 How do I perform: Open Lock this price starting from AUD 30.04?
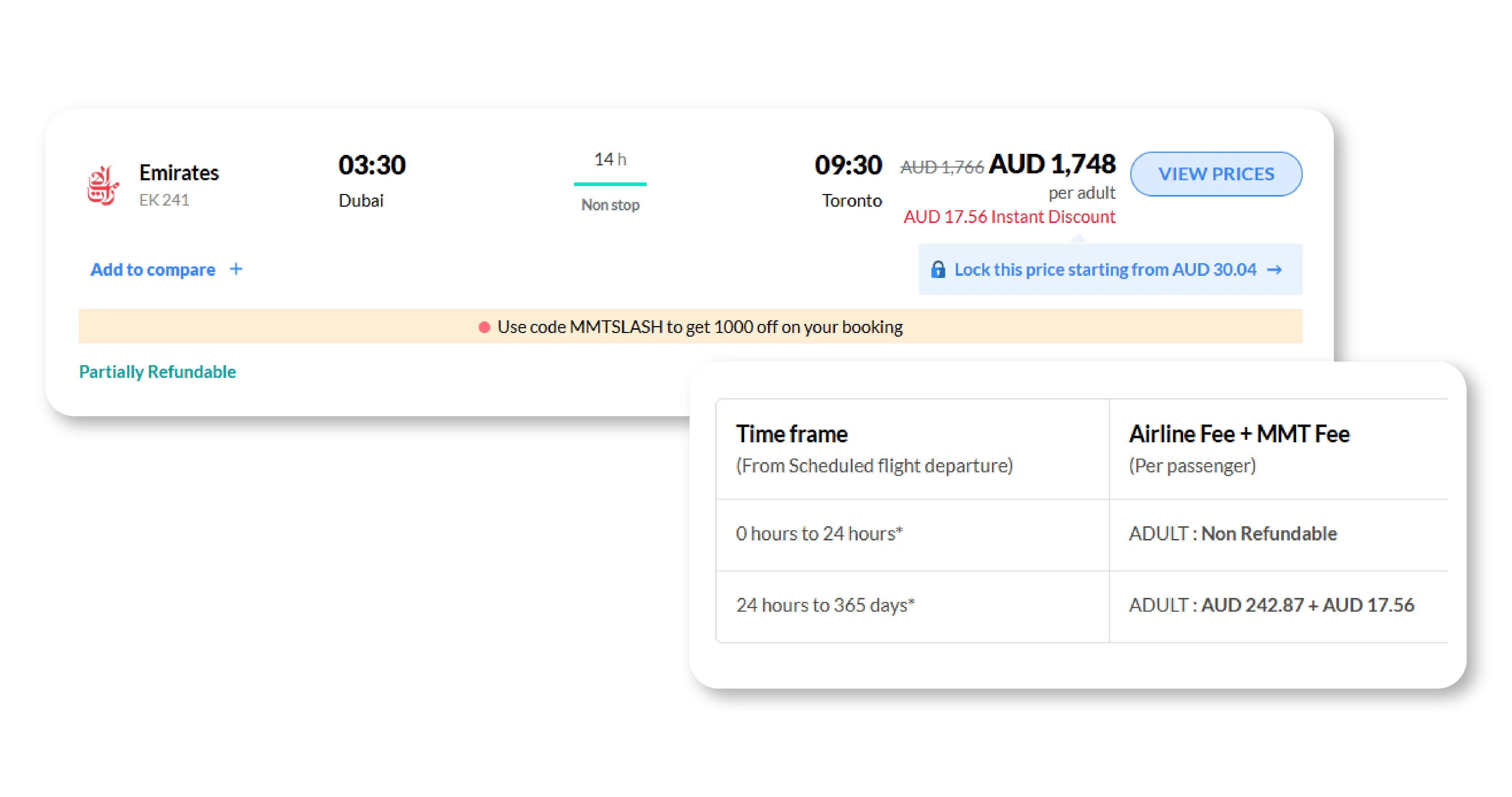[x=1105, y=270]
